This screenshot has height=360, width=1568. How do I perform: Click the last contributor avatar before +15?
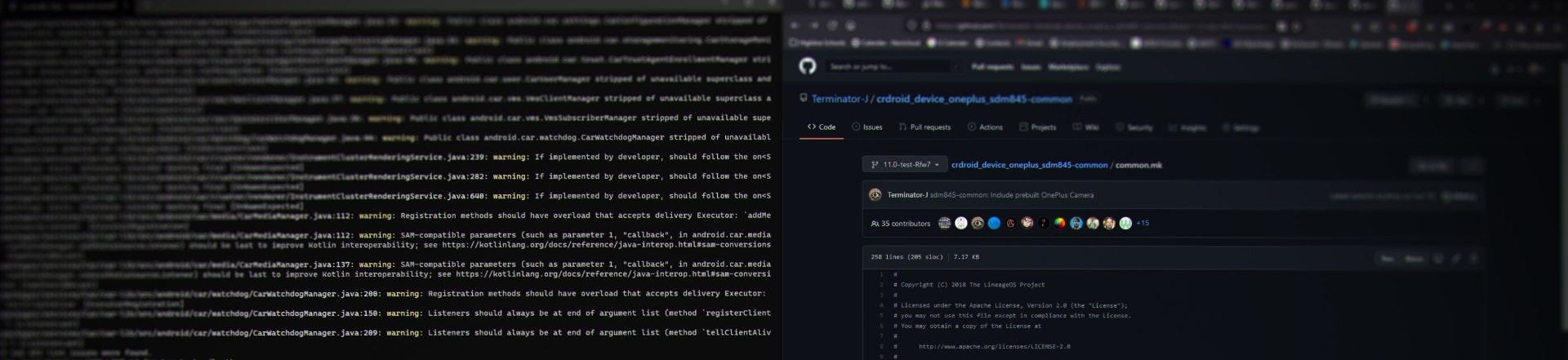[x=1125, y=223]
